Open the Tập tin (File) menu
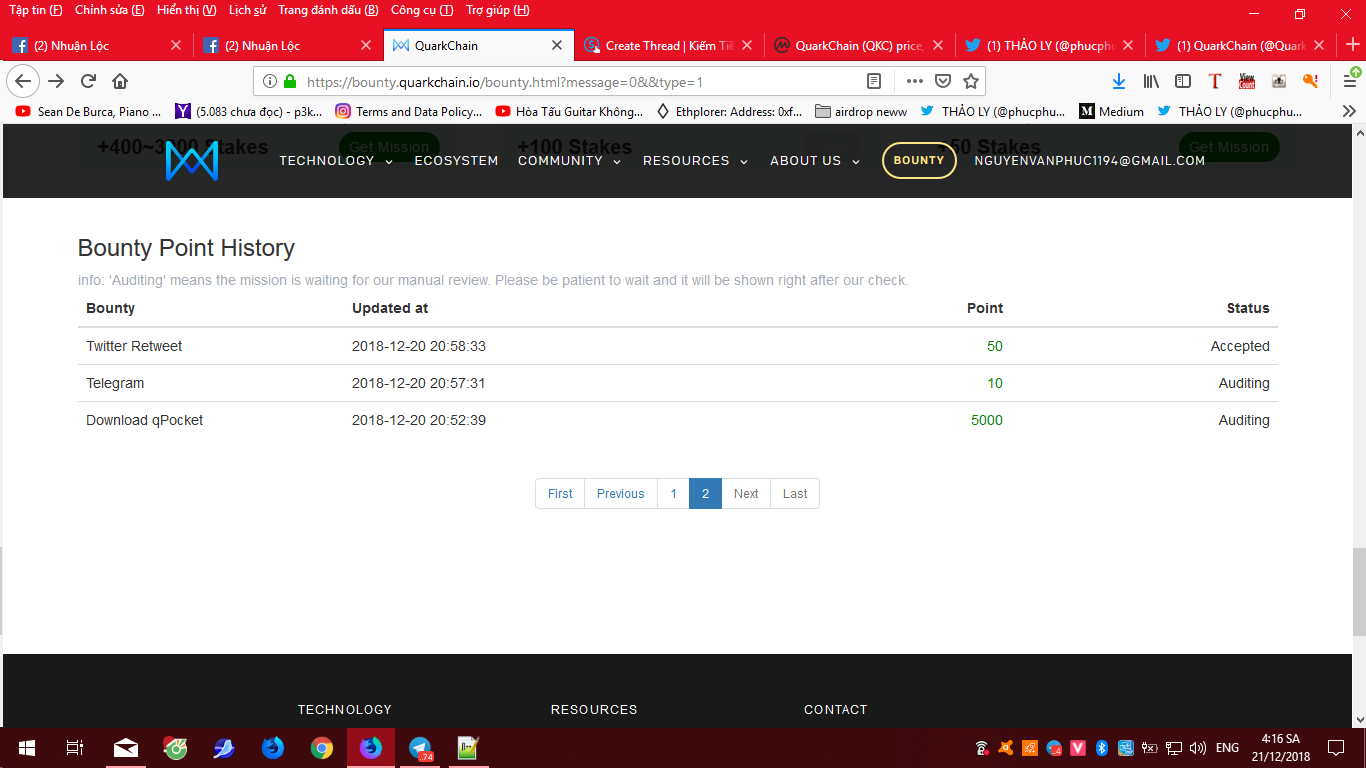The width and height of the screenshot is (1366, 768). pyautogui.click(x=36, y=10)
